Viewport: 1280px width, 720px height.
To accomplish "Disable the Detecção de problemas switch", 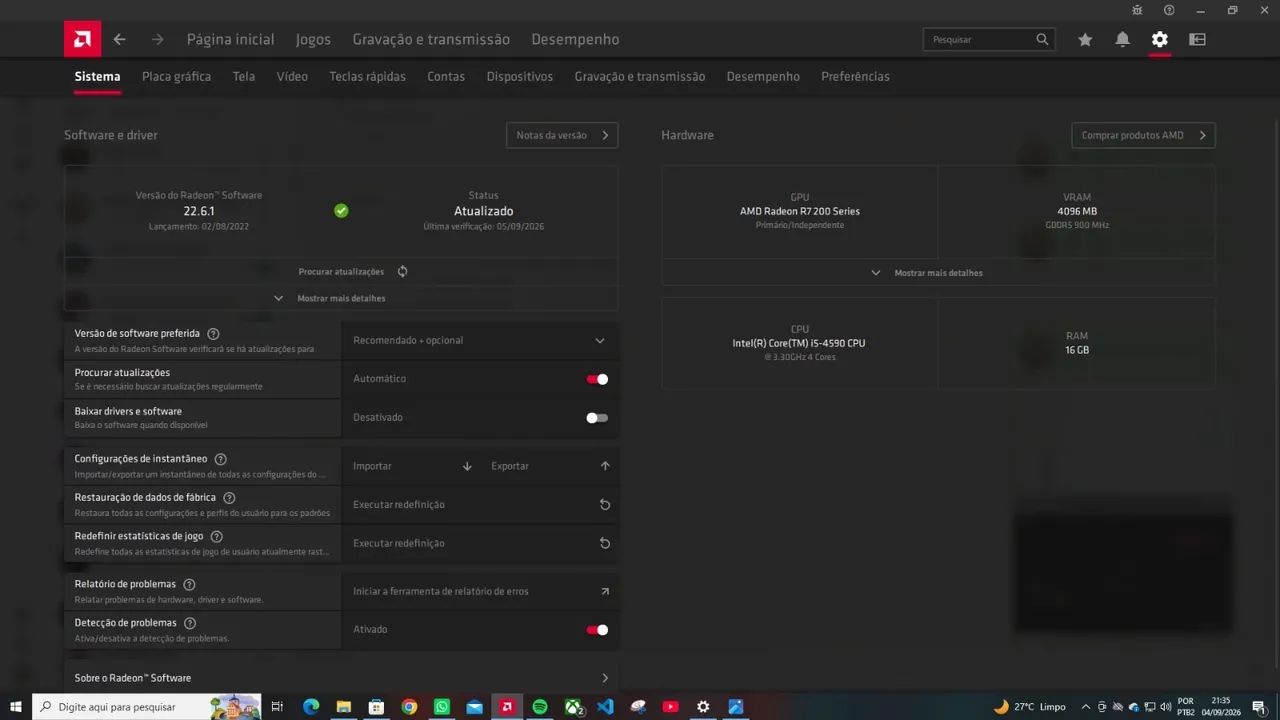I will click(x=597, y=630).
